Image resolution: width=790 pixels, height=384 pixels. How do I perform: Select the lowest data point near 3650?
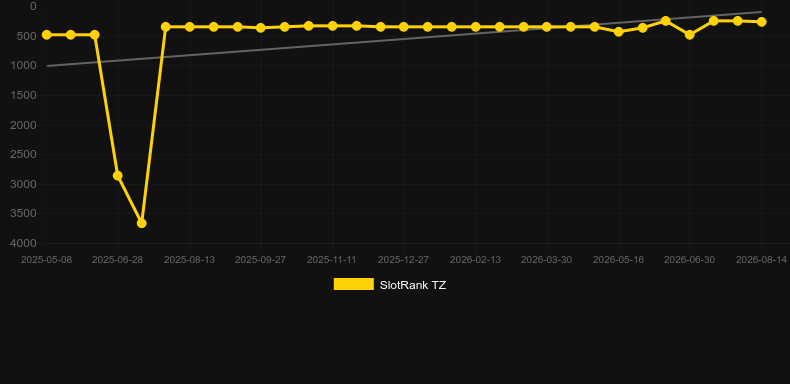(142, 223)
